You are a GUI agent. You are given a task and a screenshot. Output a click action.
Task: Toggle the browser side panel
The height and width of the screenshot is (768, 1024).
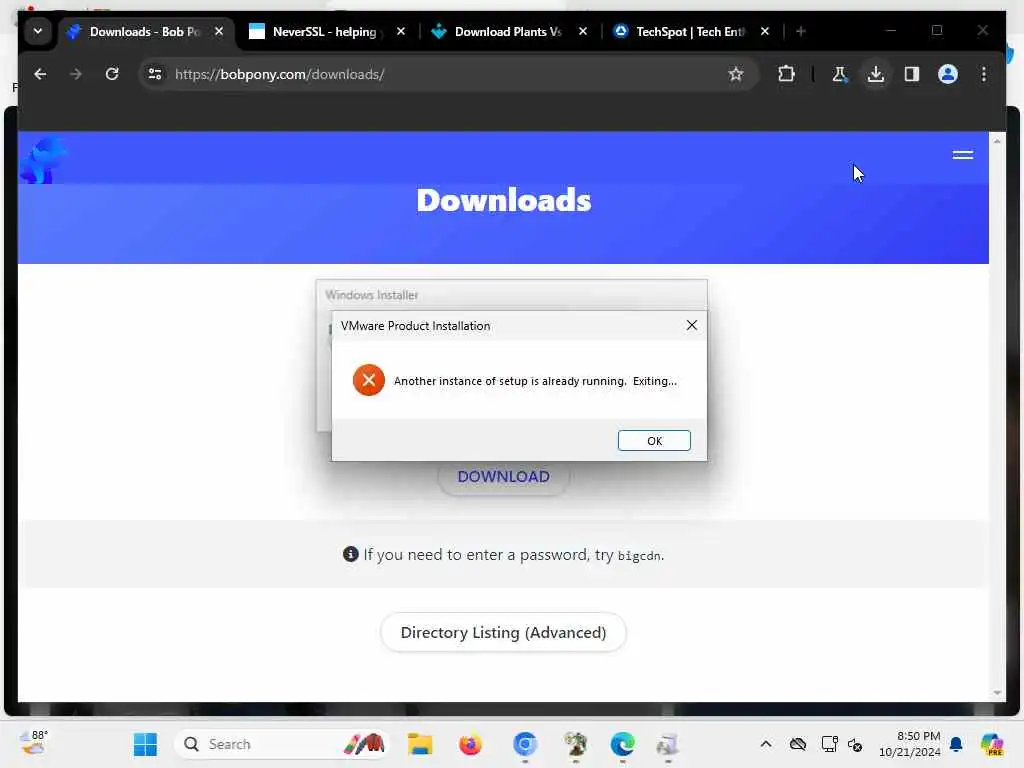tap(912, 74)
